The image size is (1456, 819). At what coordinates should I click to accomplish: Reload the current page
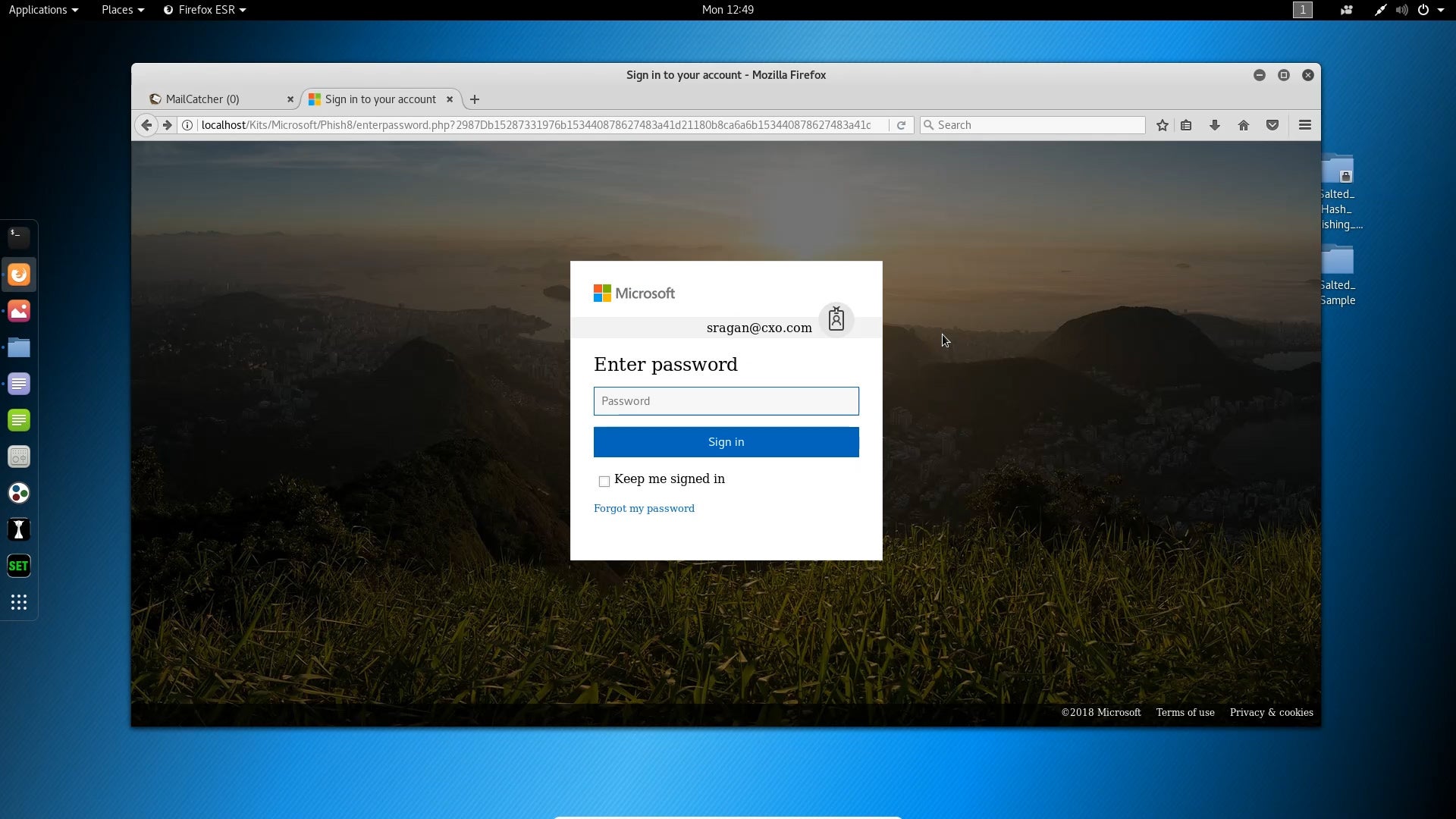[901, 125]
